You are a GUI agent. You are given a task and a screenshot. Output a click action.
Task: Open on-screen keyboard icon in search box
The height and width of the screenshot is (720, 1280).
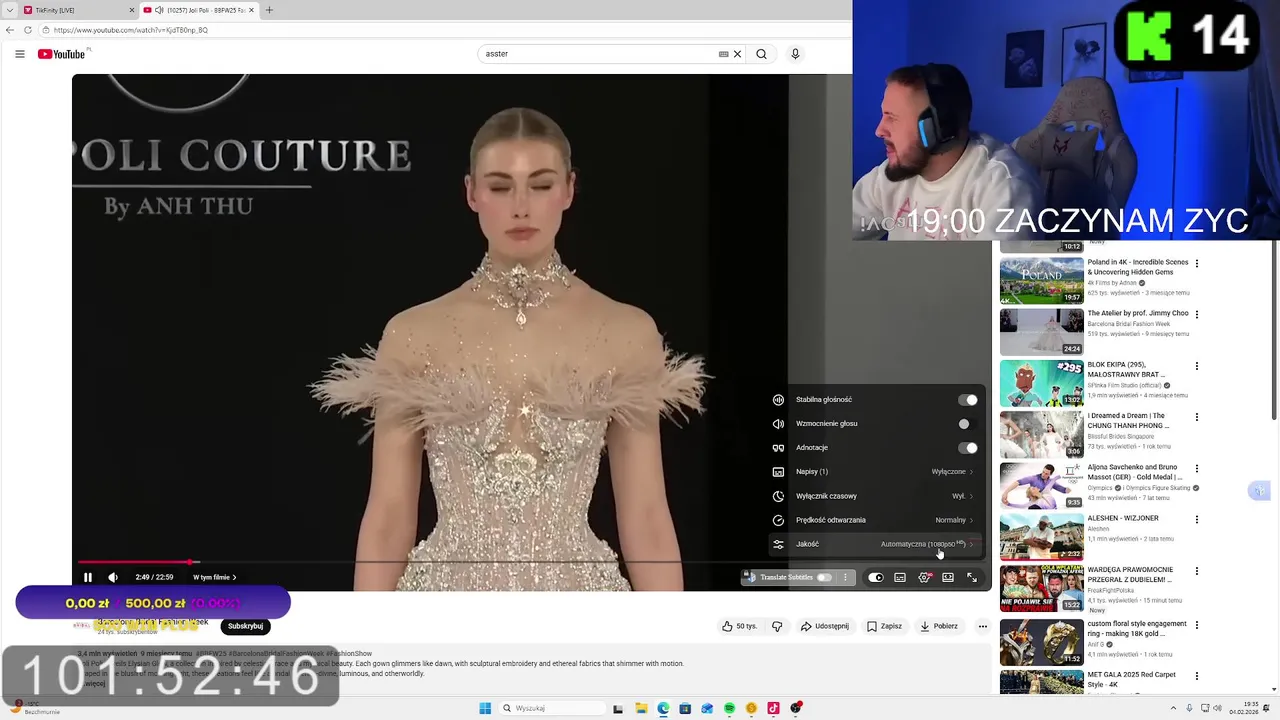coord(723,54)
